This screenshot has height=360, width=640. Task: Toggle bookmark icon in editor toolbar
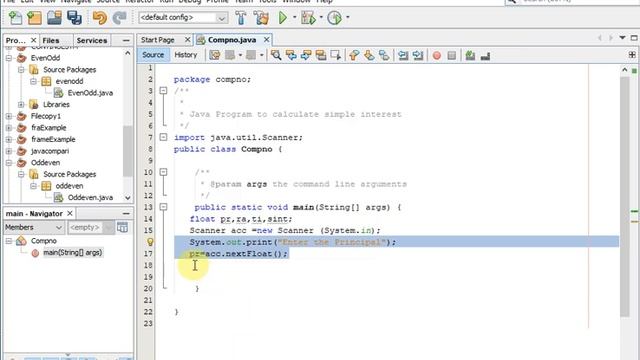tap(384, 55)
